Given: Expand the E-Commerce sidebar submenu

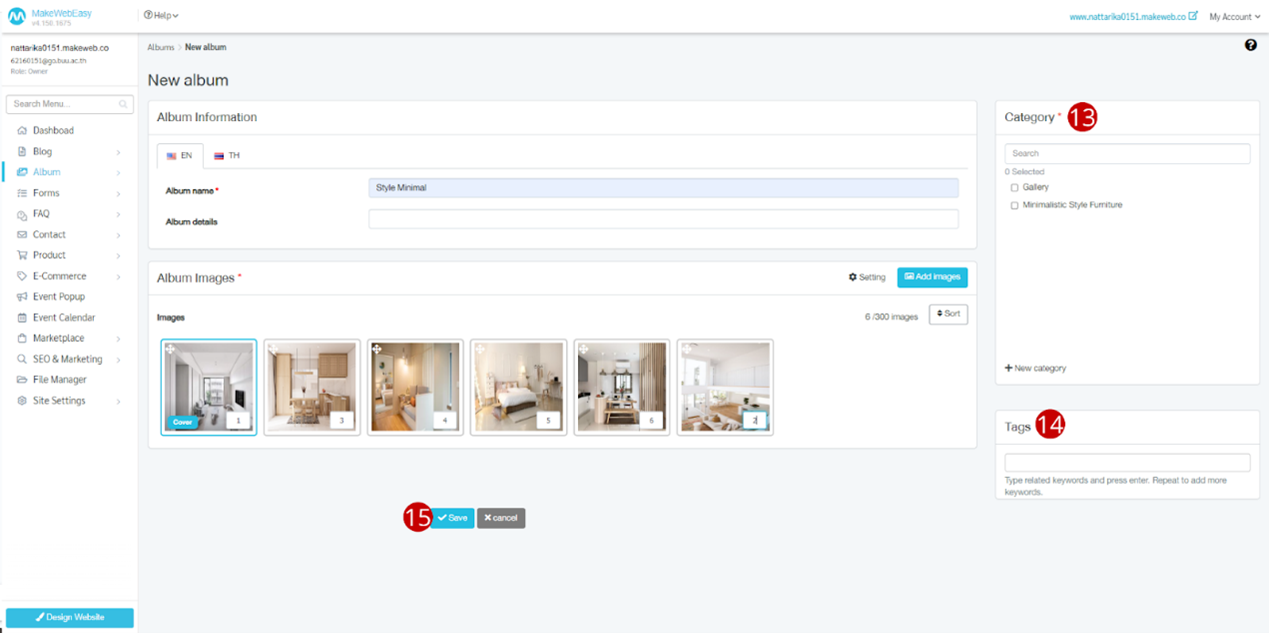Looking at the screenshot, I should (118, 277).
